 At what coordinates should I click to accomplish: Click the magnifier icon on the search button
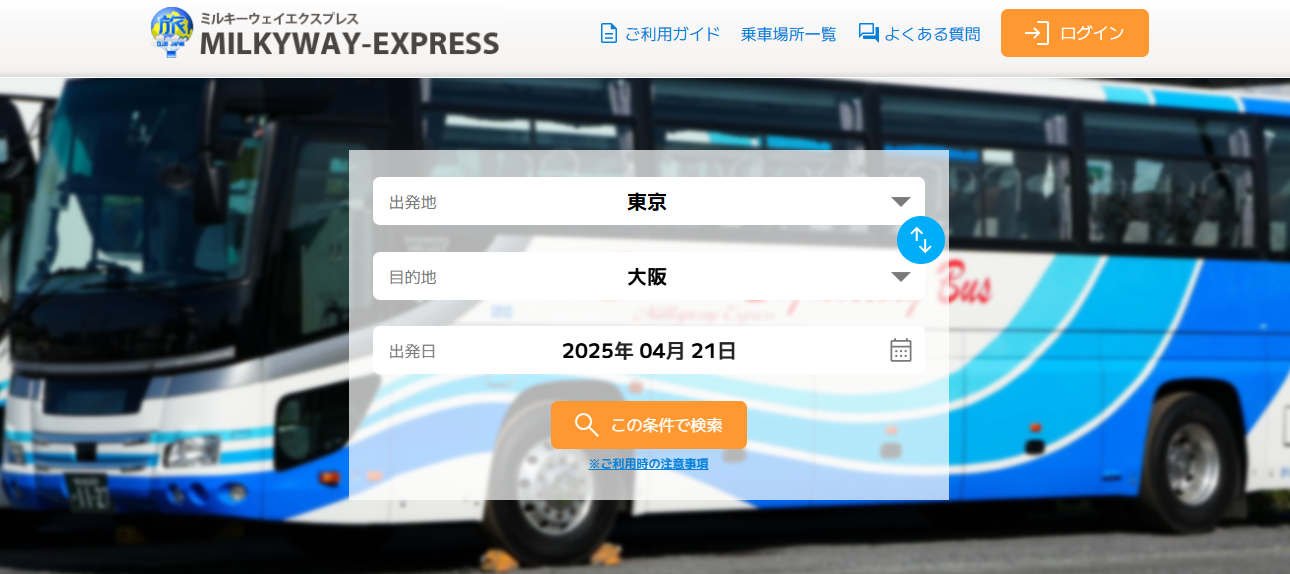587,425
